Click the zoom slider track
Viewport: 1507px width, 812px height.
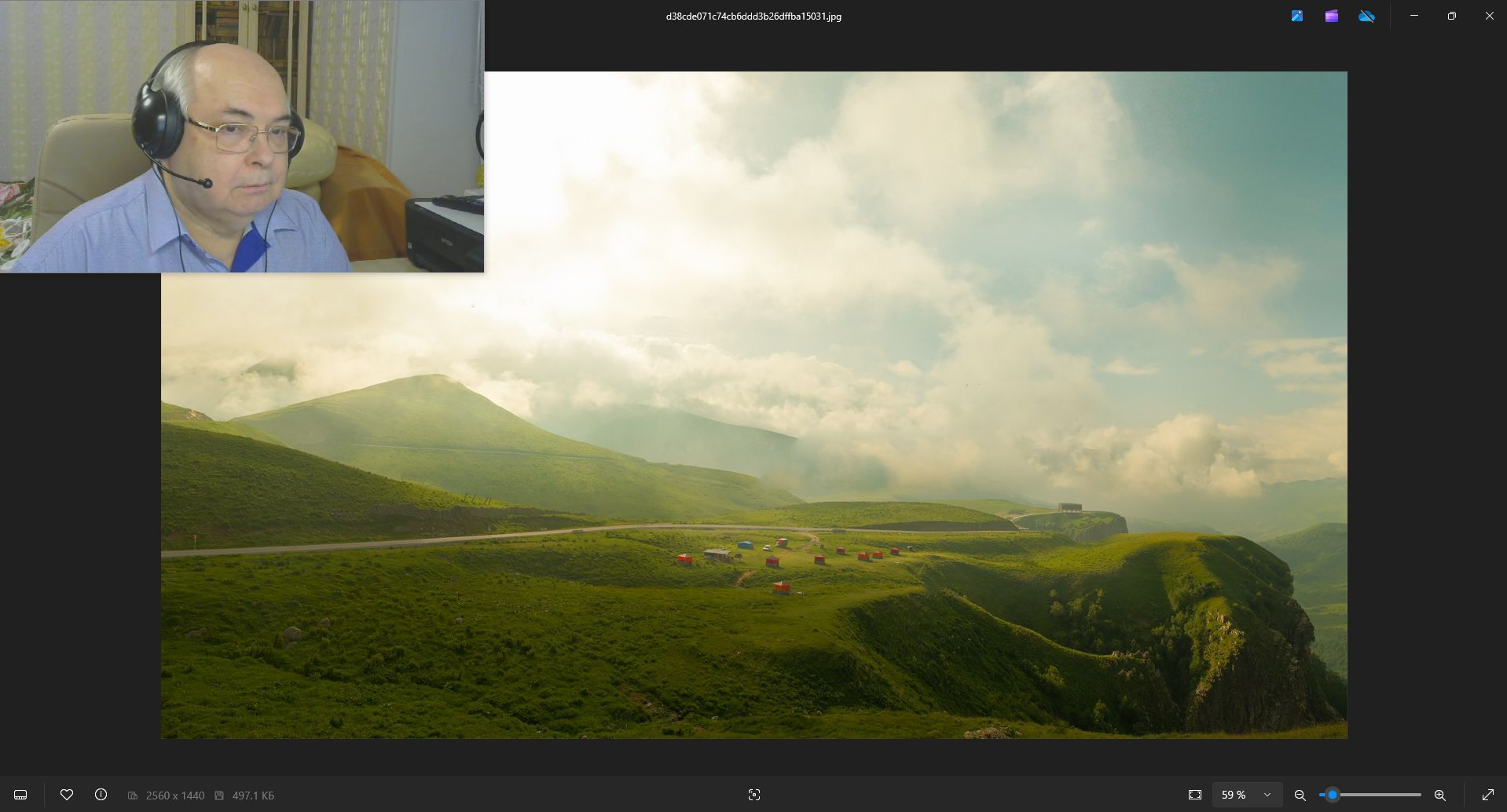pyautogui.click(x=1370, y=795)
